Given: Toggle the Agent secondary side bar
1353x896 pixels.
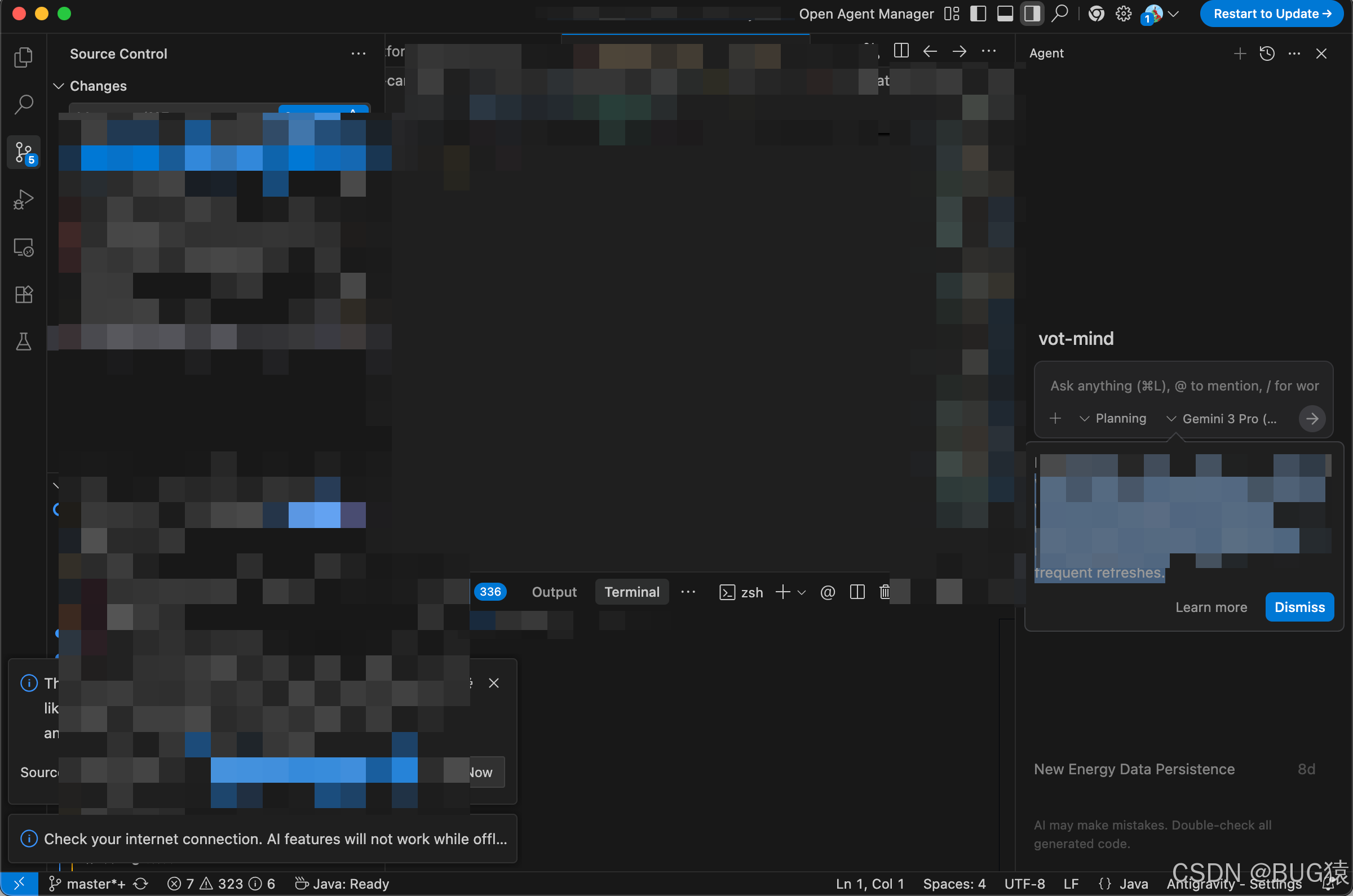Looking at the screenshot, I should pyautogui.click(x=1032, y=14).
